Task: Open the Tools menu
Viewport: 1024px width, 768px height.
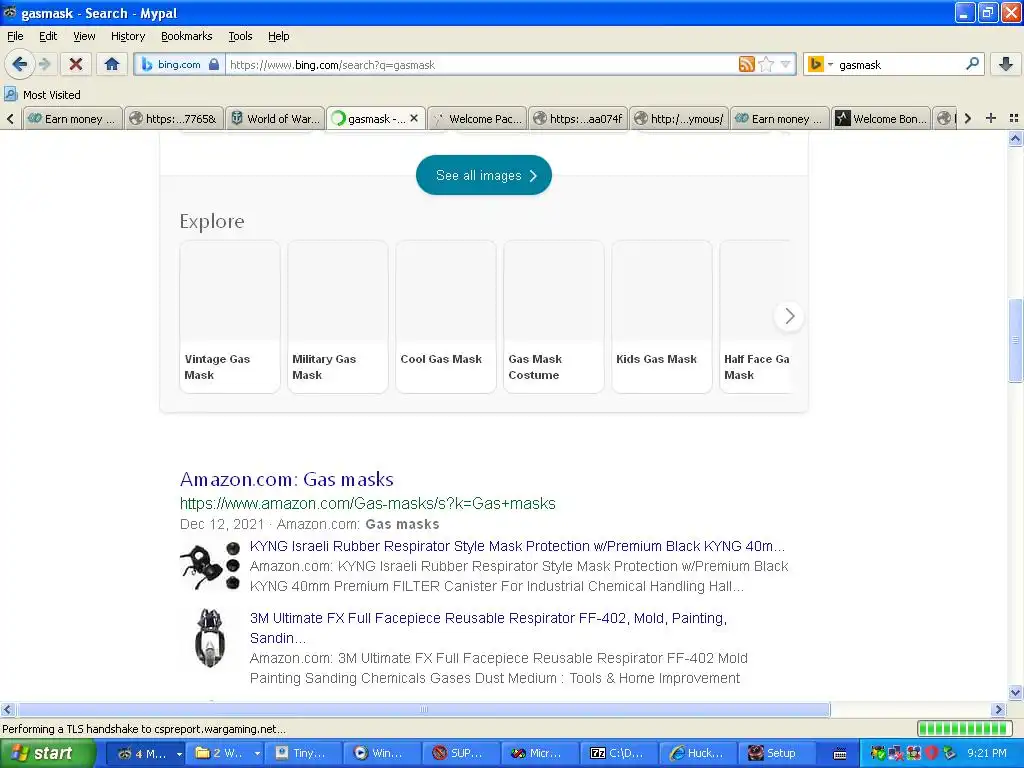Action: point(240,36)
